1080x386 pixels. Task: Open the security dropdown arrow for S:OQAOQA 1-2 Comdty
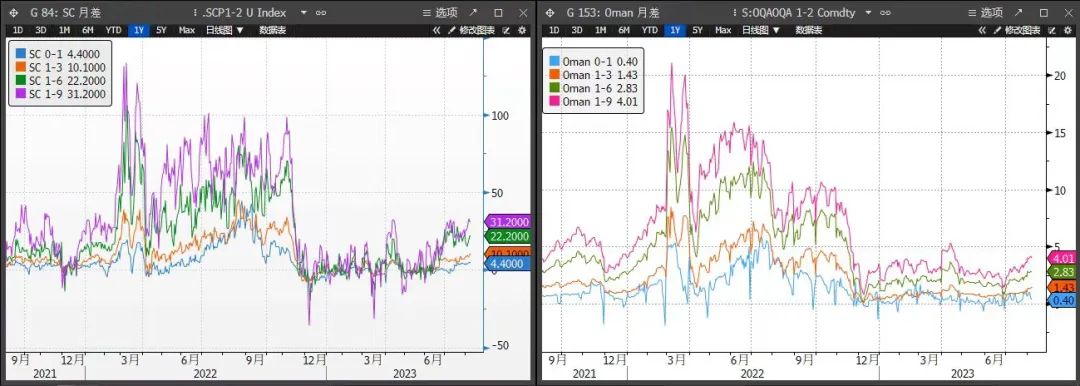coord(868,12)
